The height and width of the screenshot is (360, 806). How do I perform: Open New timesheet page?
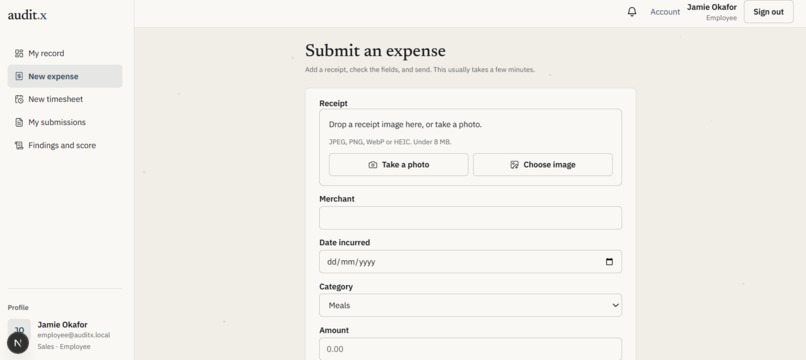pos(65,99)
